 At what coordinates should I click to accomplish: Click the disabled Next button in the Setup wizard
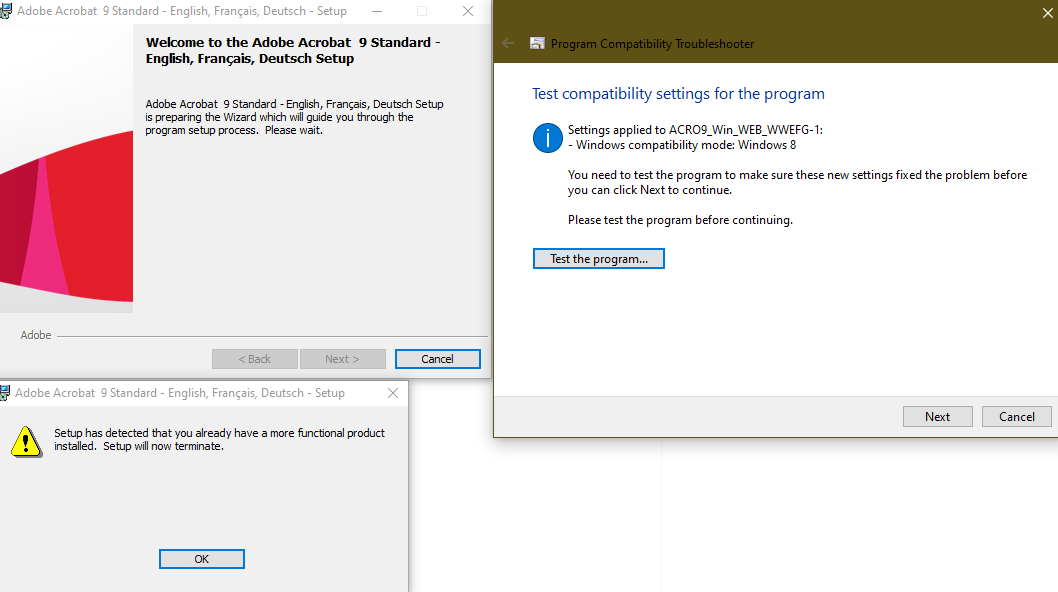pyautogui.click(x=342, y=359)
